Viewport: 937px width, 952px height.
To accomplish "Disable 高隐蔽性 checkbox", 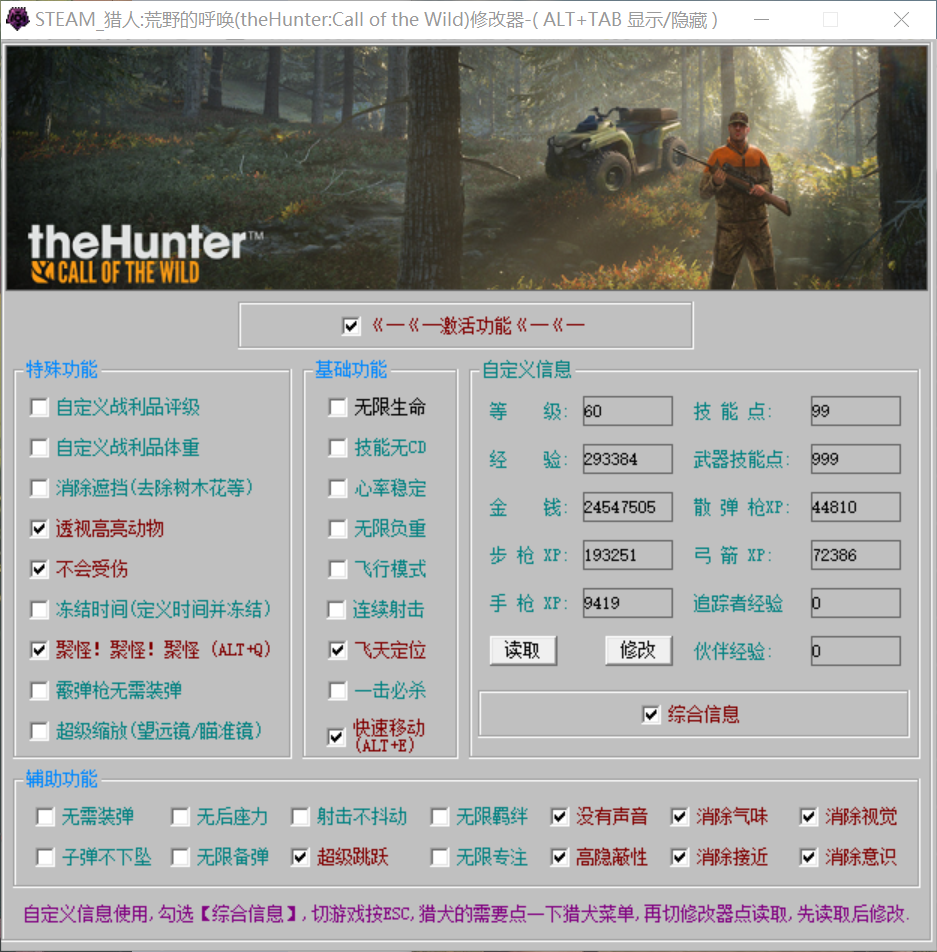I will click(x=559, y=858).
